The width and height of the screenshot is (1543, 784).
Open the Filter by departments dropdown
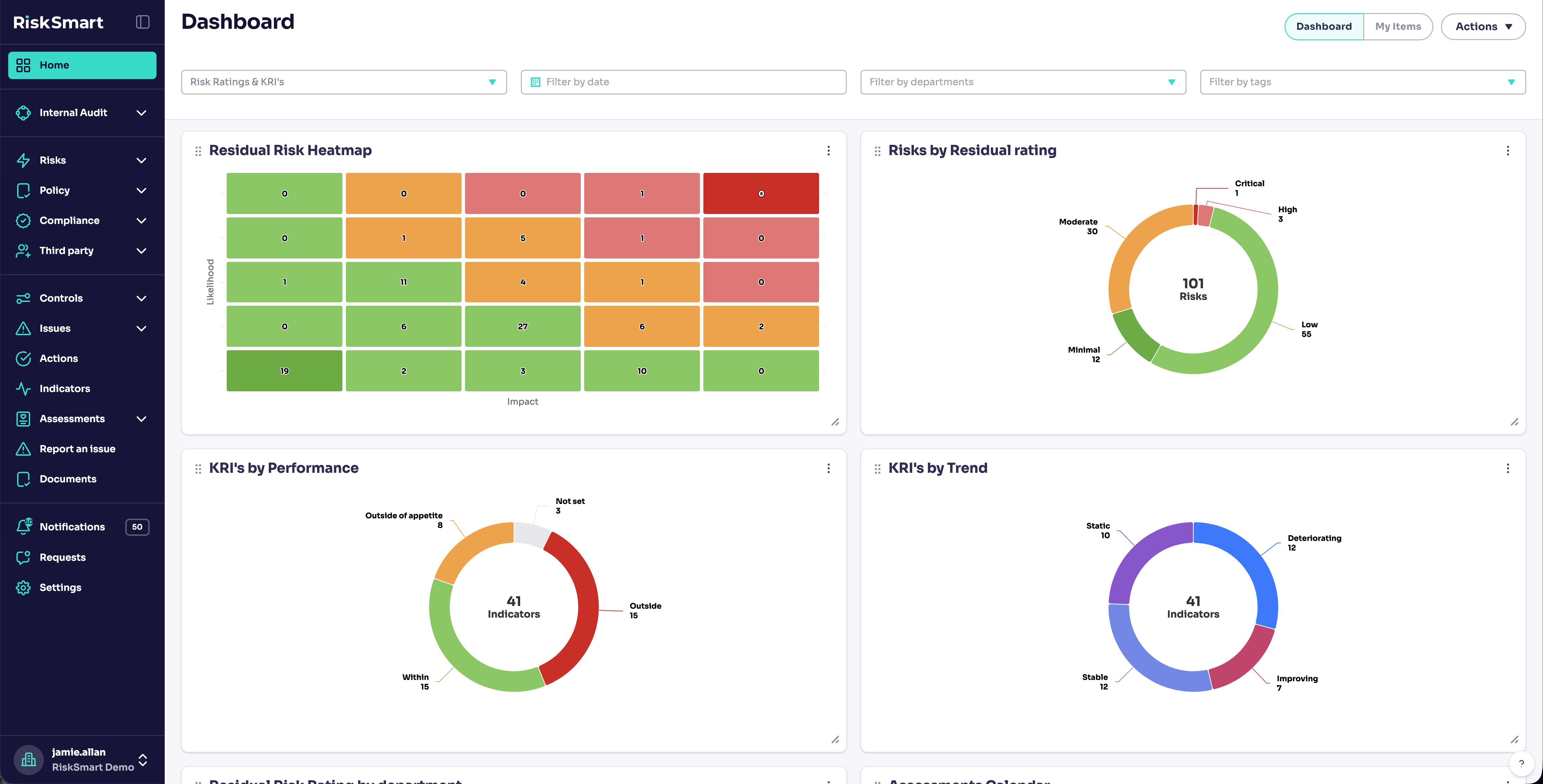[x=1023, y=82]
